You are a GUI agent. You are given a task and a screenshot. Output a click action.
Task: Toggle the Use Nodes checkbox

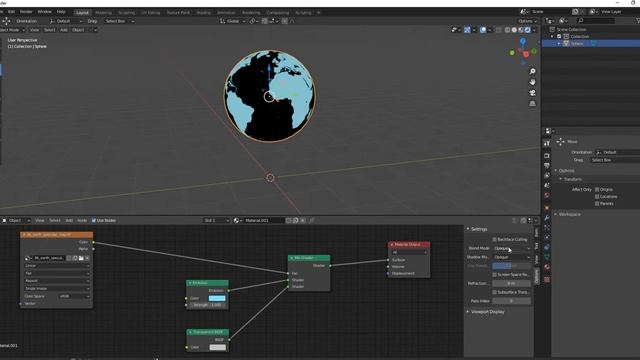pos(94,220)
